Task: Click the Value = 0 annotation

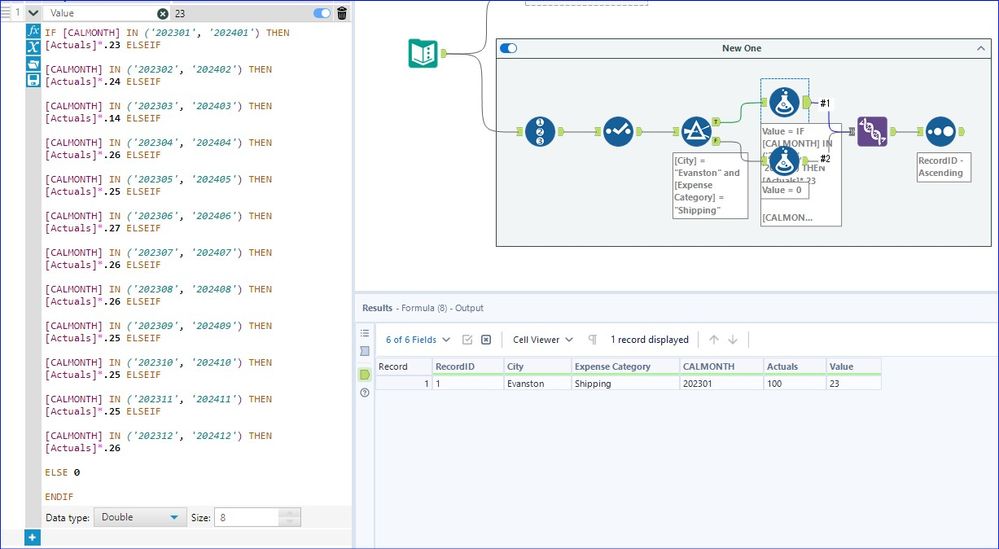Action: point(784,190)
